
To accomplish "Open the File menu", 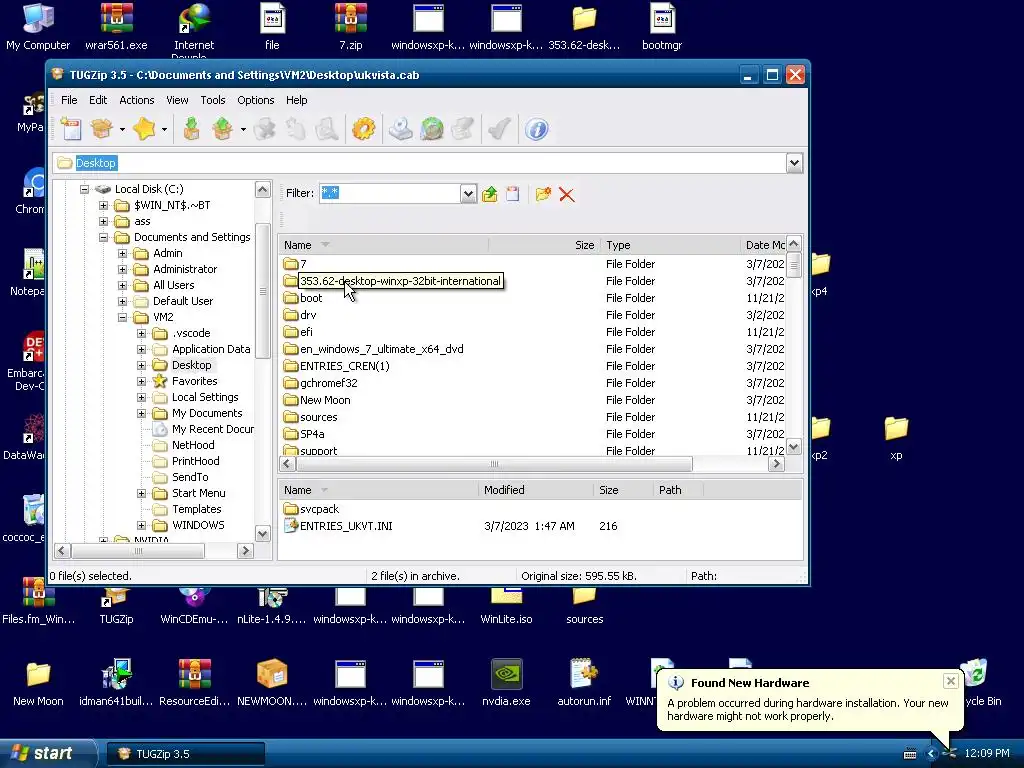I will pos(69,100).
